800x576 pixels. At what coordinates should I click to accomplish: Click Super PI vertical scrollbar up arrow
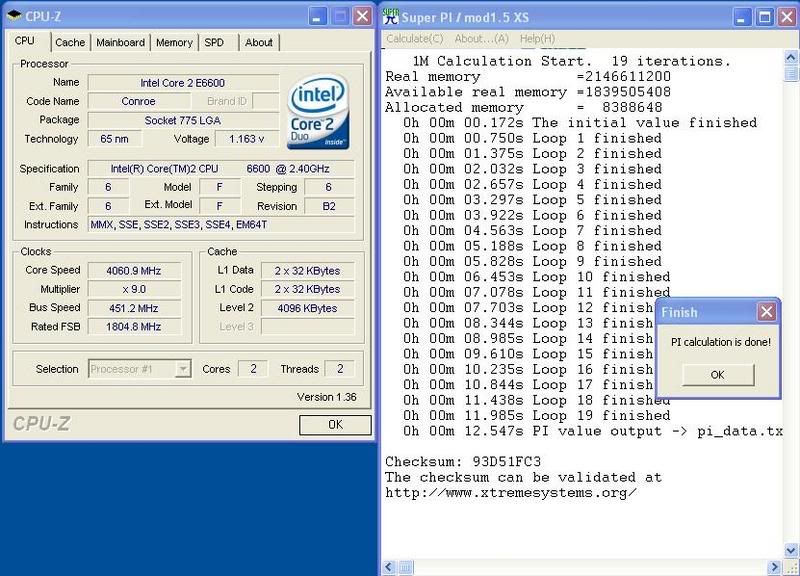pyautogui.click(x=791, y=57)
